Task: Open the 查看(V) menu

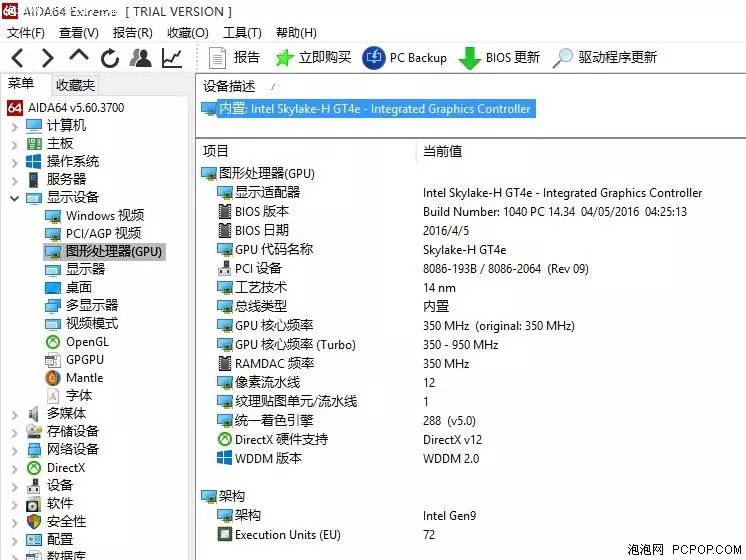Action: (x=79, y=32)
